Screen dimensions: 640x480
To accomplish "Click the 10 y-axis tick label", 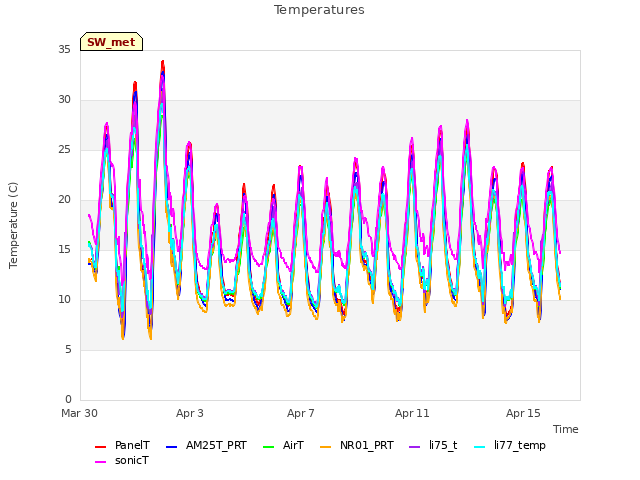I will (64, 300).
